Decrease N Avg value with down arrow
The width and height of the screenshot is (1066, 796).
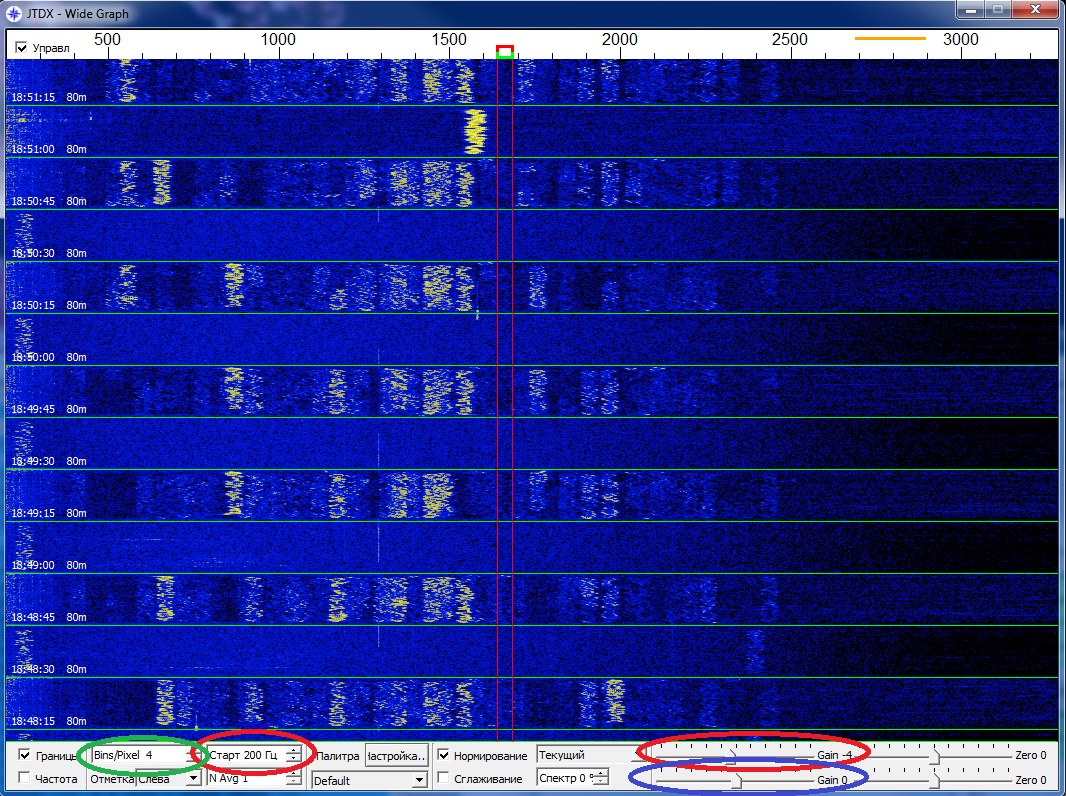point(292,783)
